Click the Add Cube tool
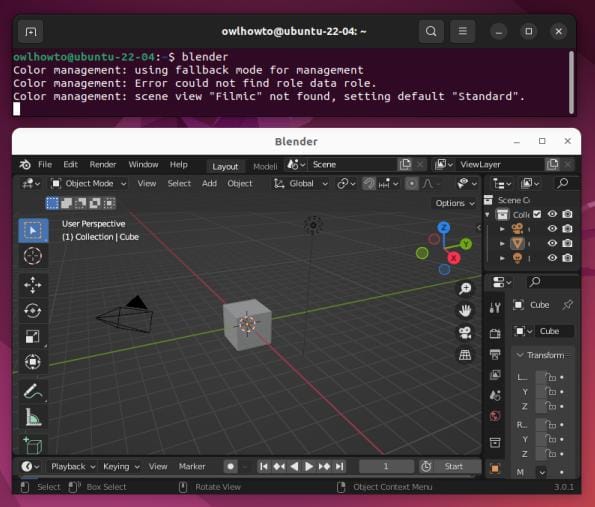 click(33, 445)
